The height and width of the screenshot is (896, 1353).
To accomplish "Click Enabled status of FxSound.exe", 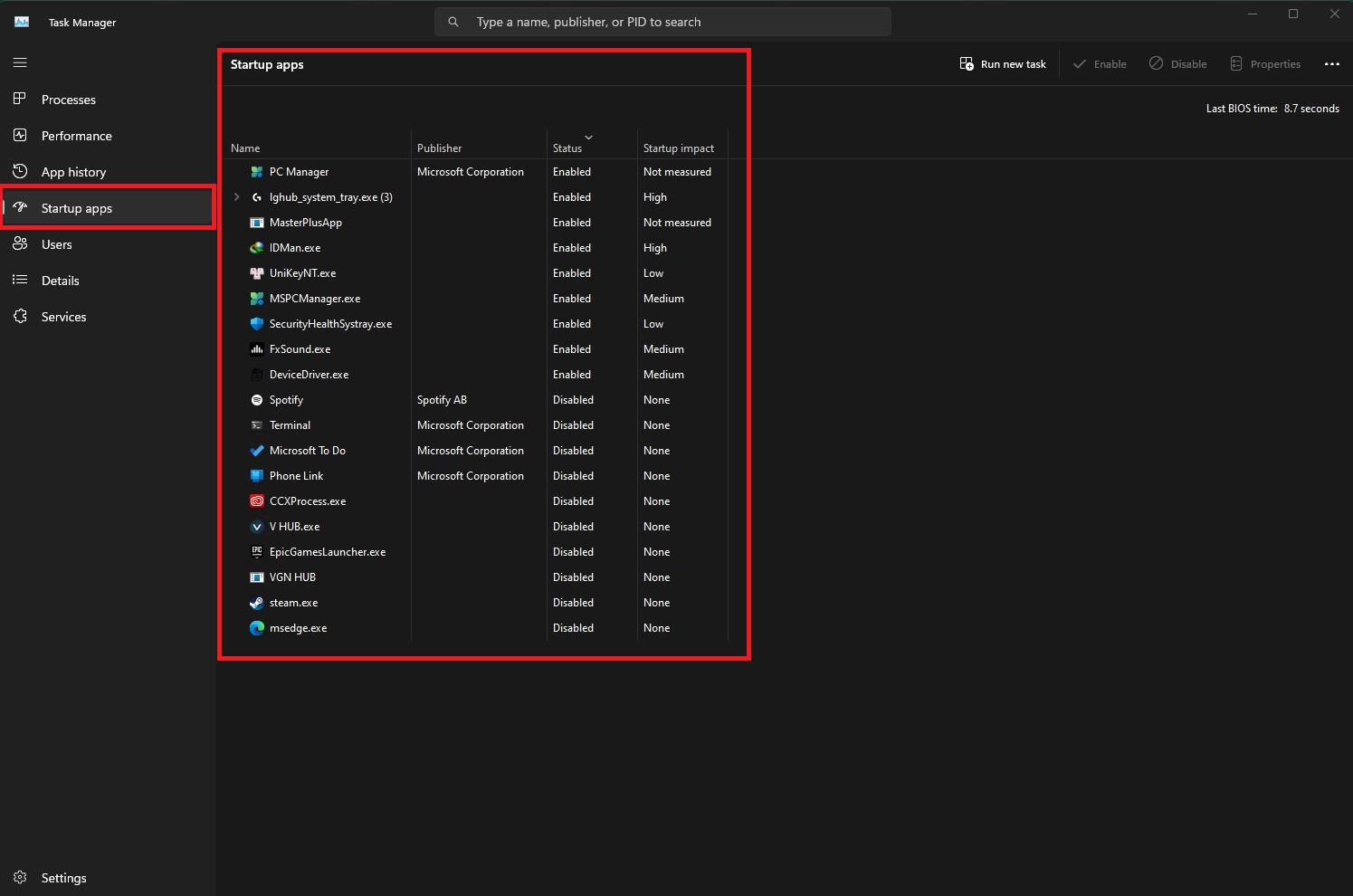I will [572, 349].
